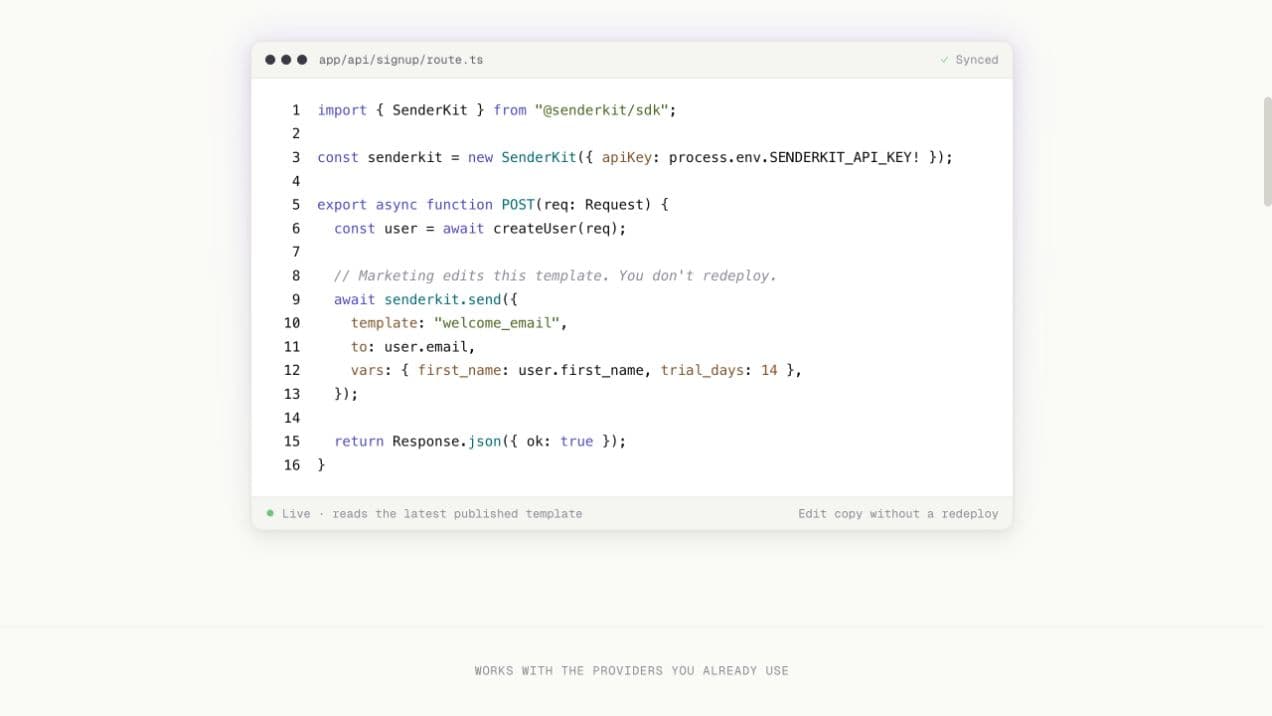Click the "welcome_email" template string
This screenshot has height=716, width=1272.
click(497, 322)
